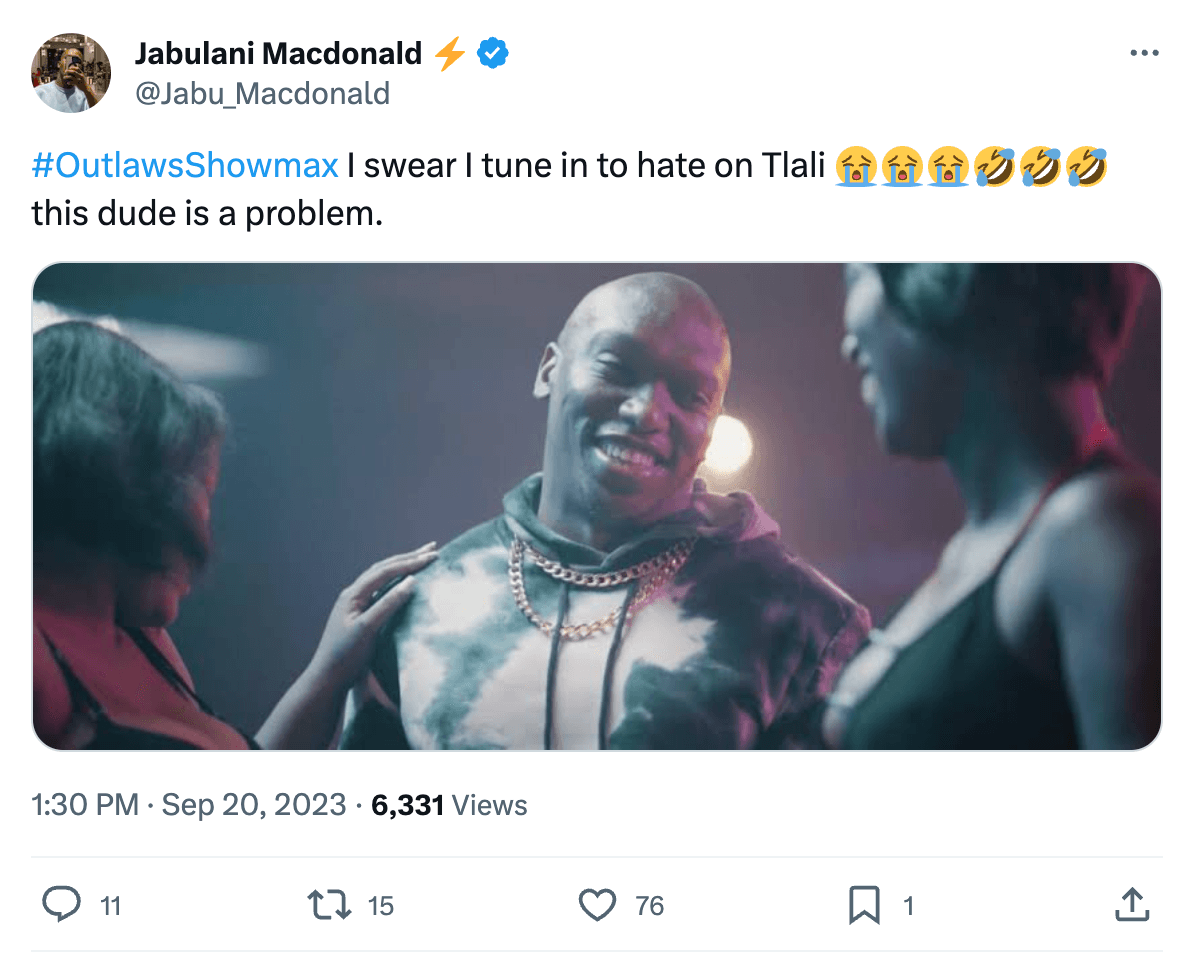Viewport: 1189px width, 957px height.
Task: Click the like count 76
Action: [650, 905]
